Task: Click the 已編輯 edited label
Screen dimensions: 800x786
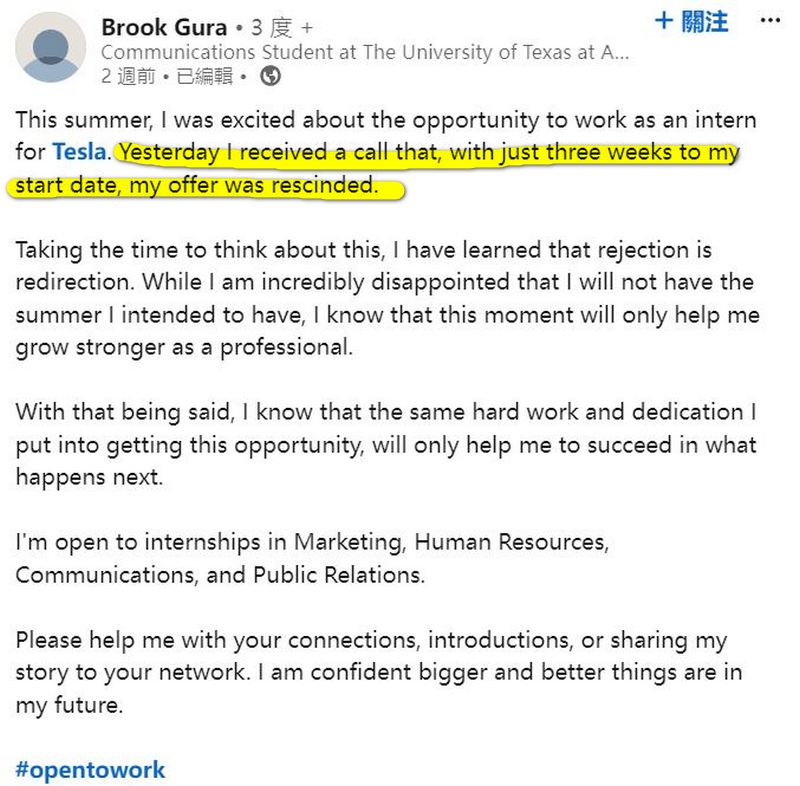Action: (x=204, y=77)
